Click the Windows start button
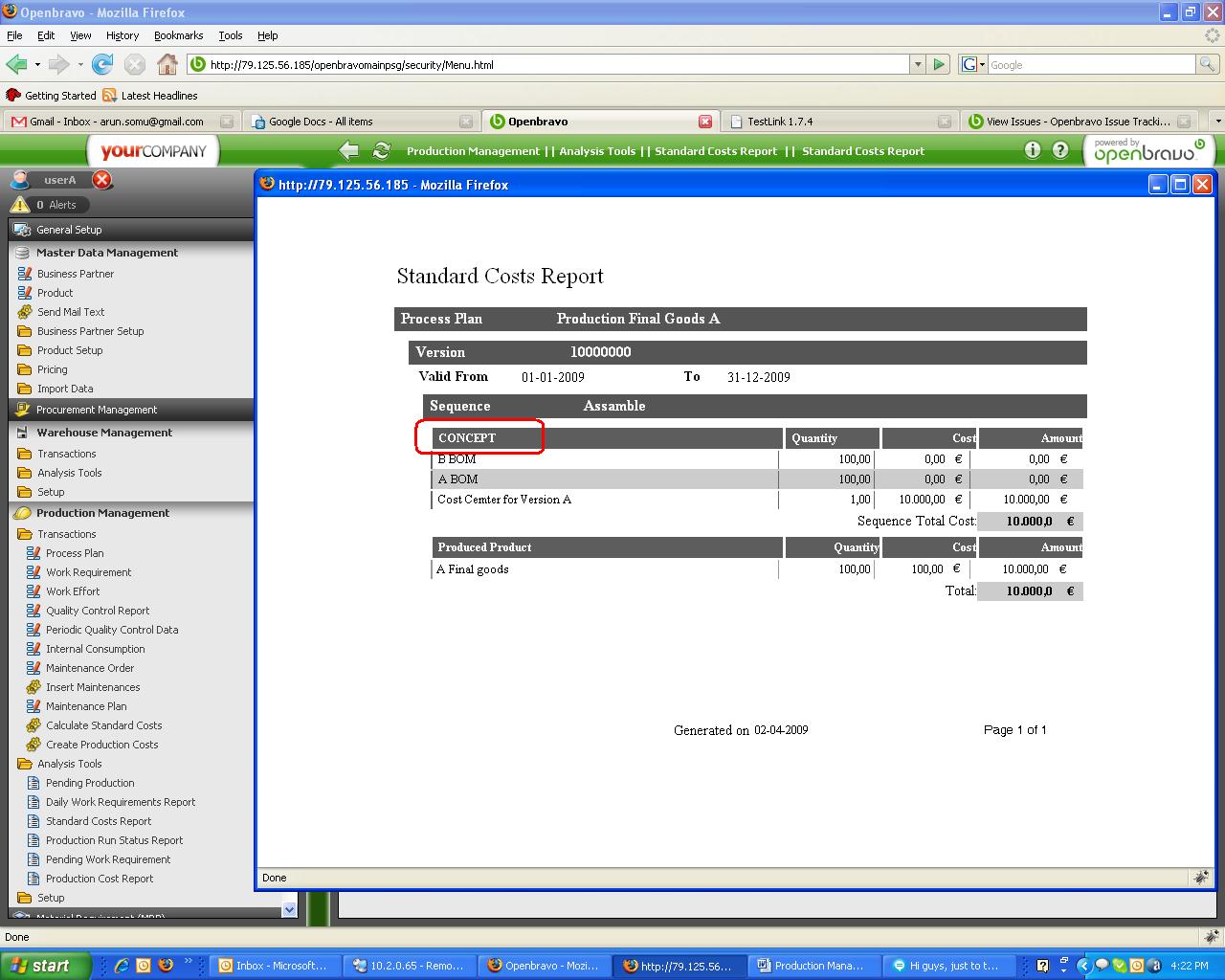The width and height of the screenshot is (1225, 980). click(45, 966)
